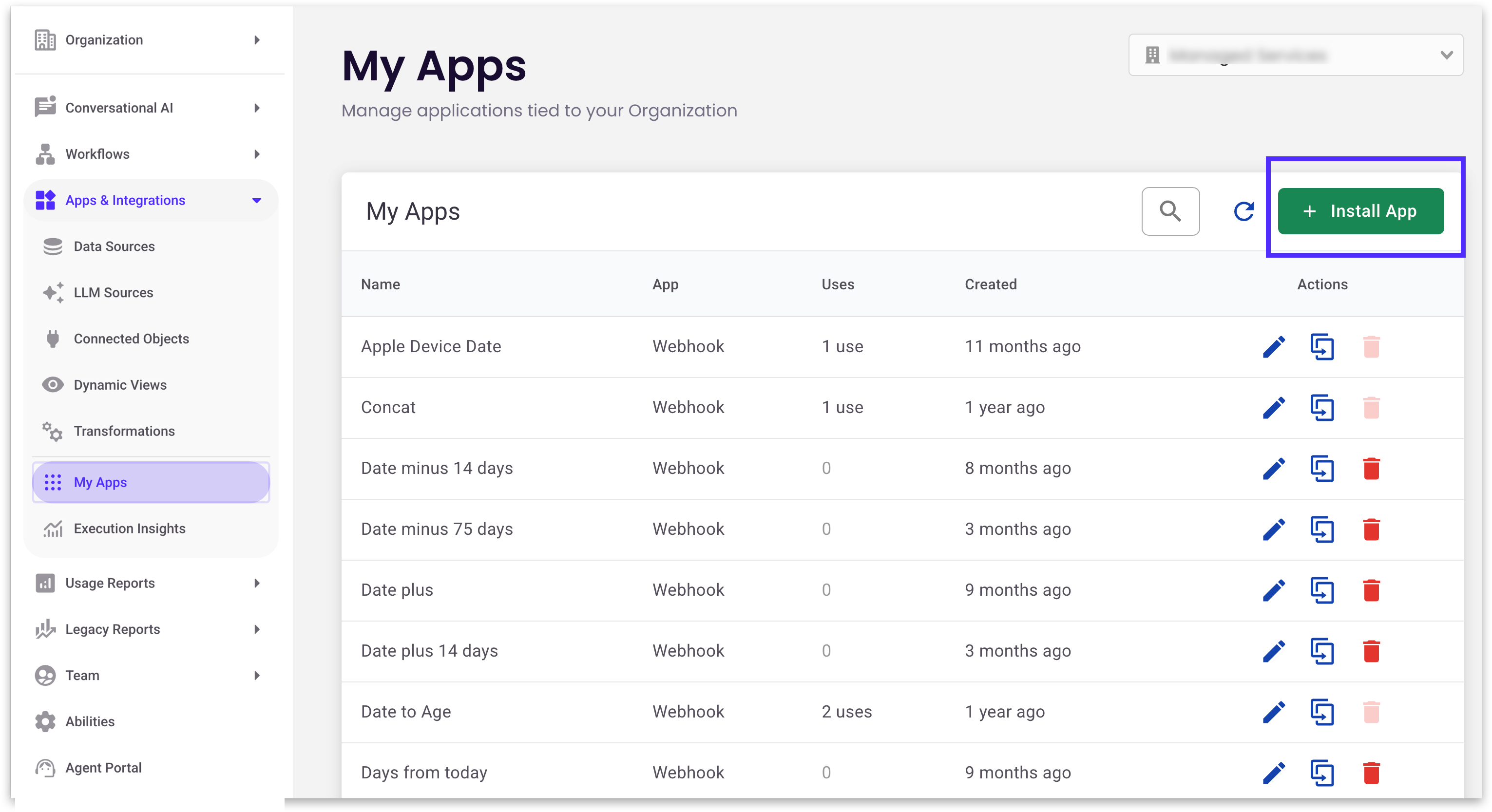The image size is (1492, 812).
Task: Delete the Date plus app
Action: [x=1371, y=590]
